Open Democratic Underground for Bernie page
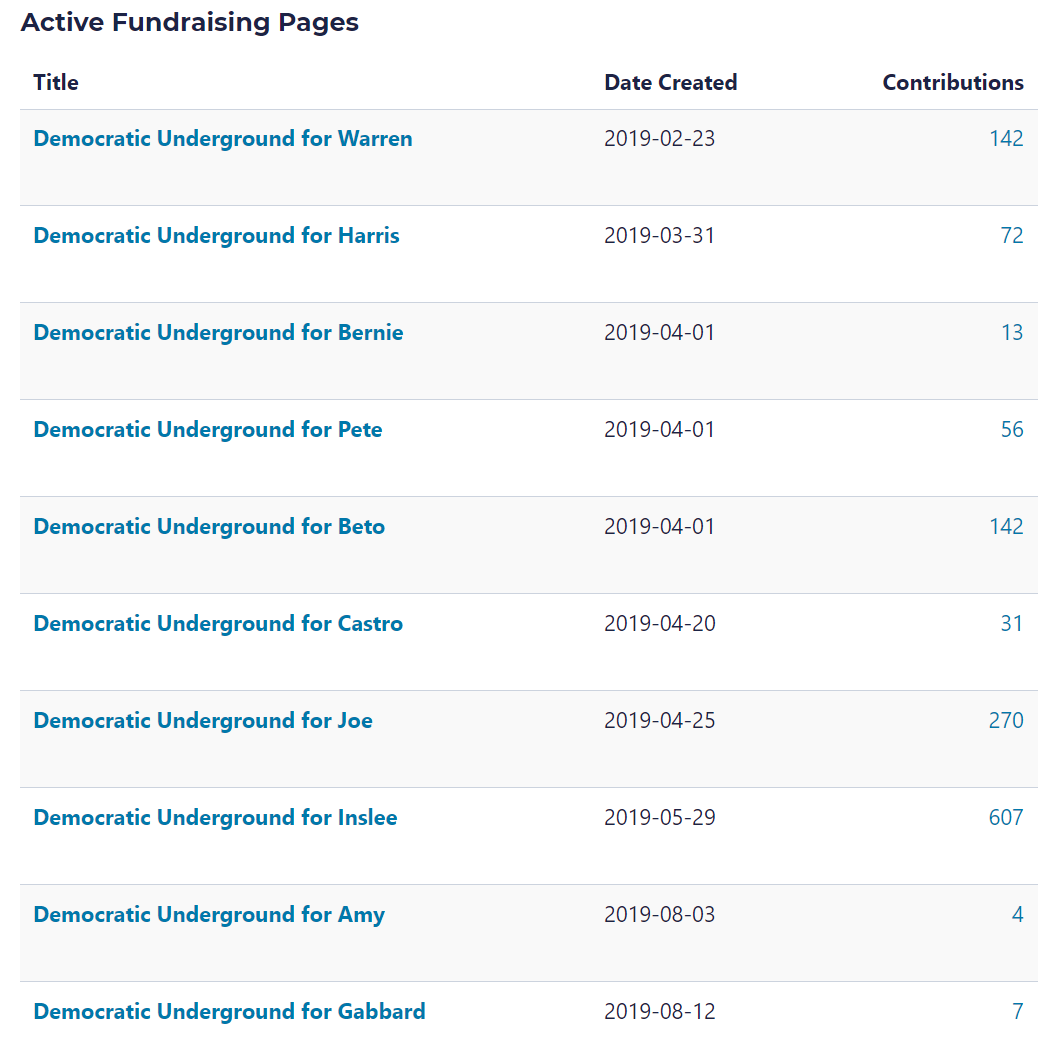Screen dimensions: 1038x1043 tap(218, 333)
